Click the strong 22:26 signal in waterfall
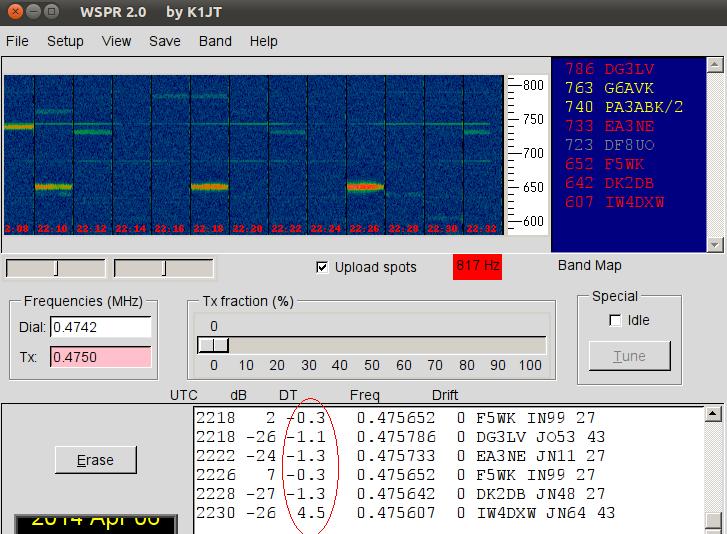The image size is (727, 534). pos(365,187)
